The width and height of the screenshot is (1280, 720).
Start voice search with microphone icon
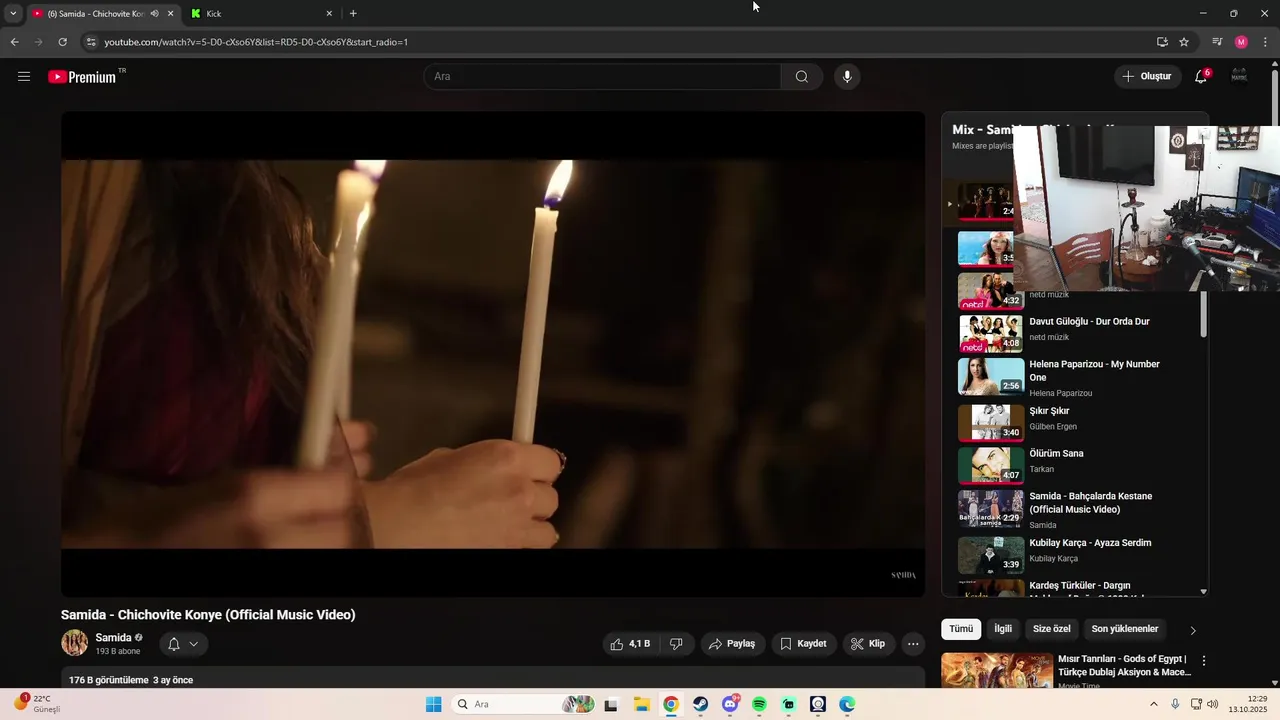847,77
